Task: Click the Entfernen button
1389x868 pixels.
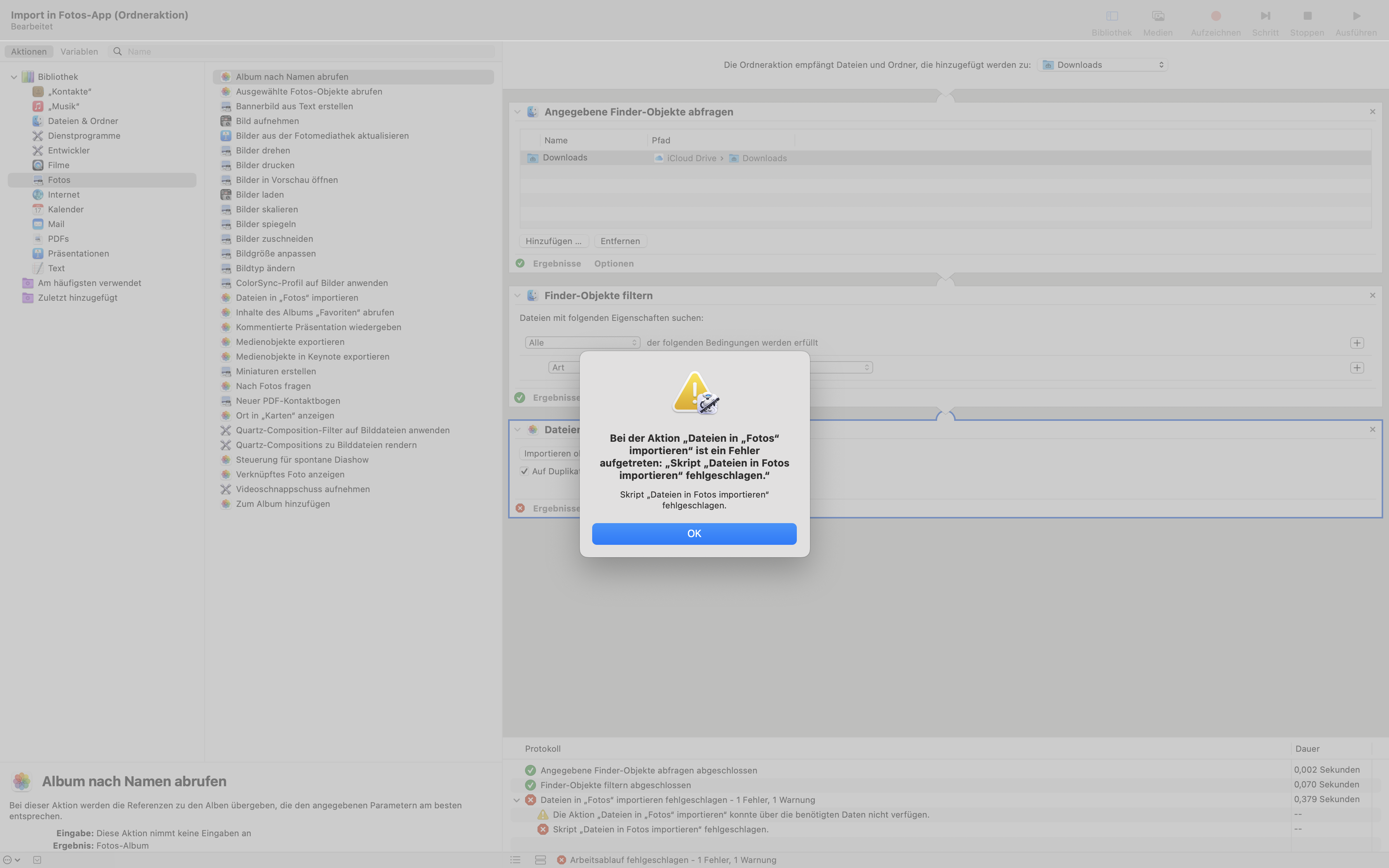Action: click(620, 241)
